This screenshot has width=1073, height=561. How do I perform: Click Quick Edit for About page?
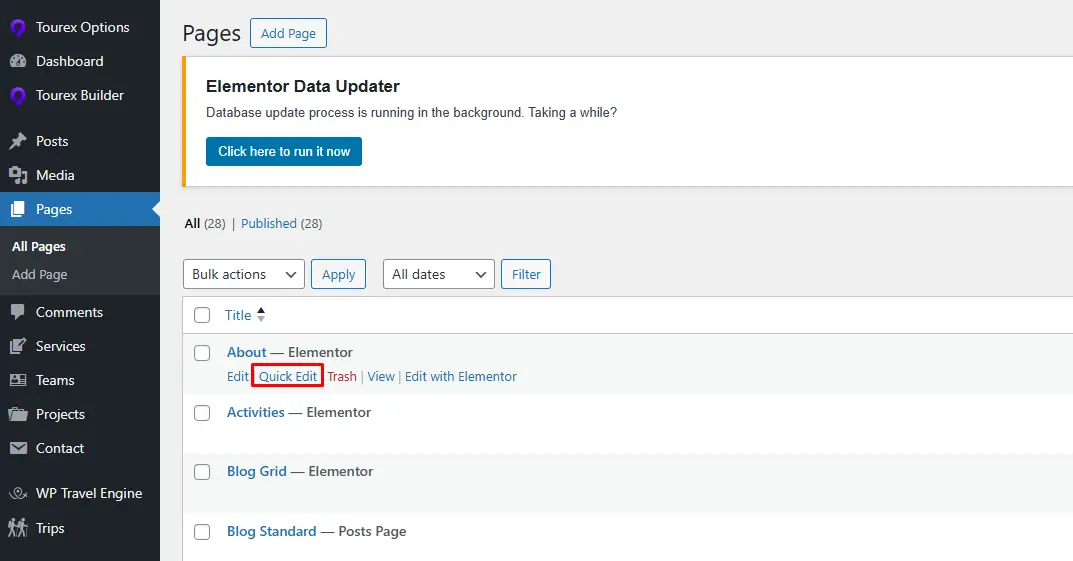pyautogui.click(x=287, y=377)
